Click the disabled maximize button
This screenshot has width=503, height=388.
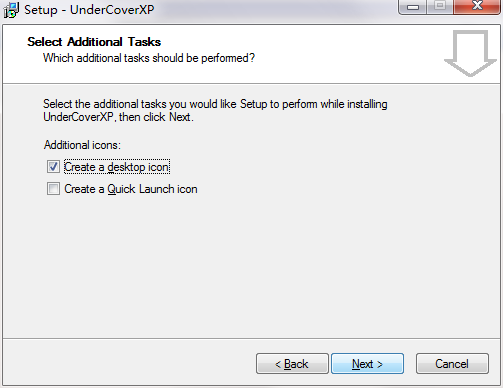point(440,7)
